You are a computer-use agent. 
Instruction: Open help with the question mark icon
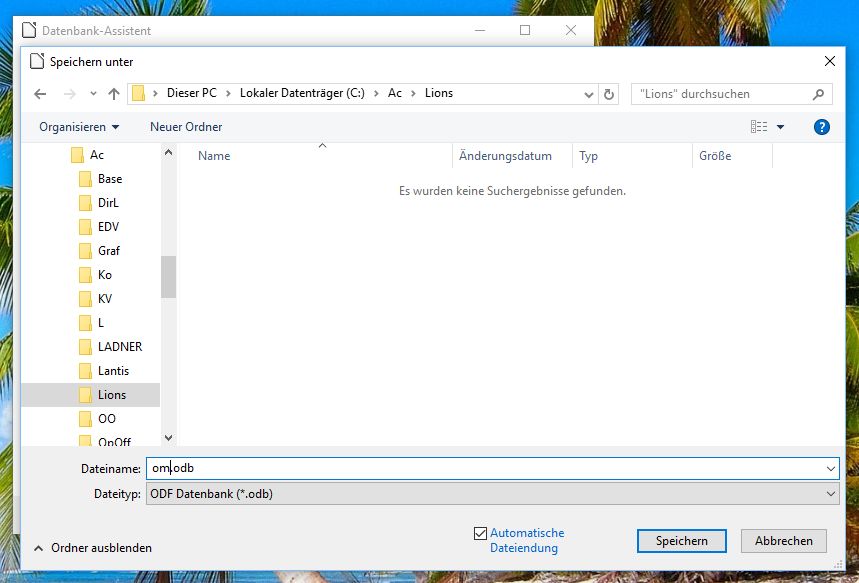pos(821,127)
